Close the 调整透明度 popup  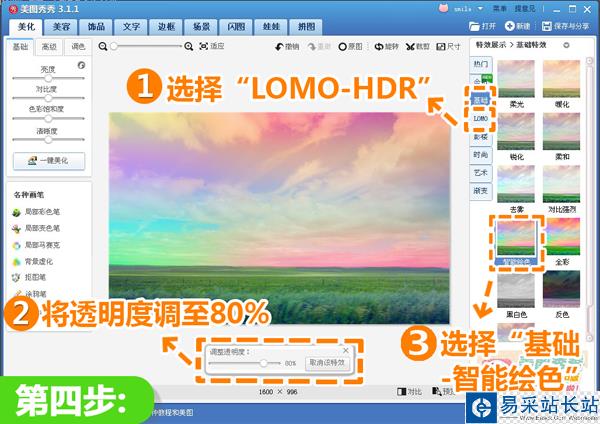click(346, 350)
